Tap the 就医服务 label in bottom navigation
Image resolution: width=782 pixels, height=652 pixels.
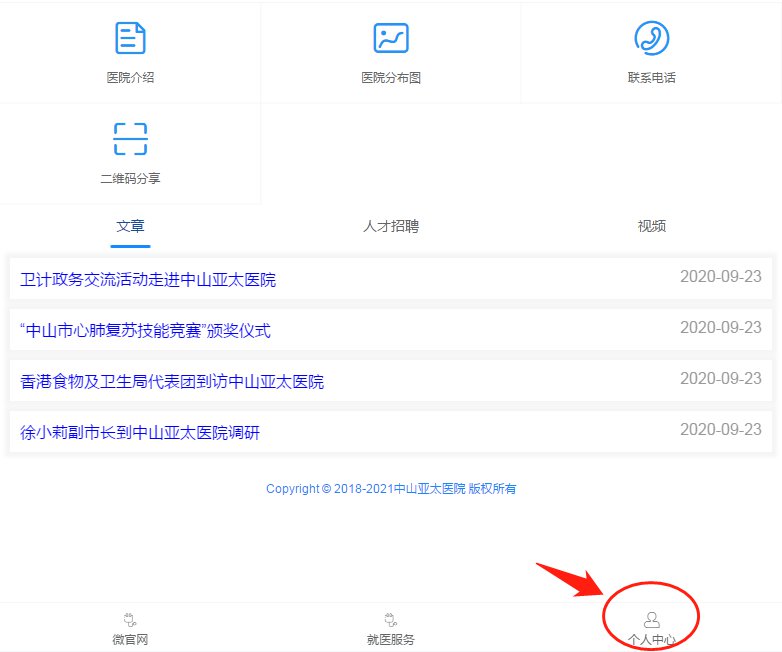(x=391, y=639)
